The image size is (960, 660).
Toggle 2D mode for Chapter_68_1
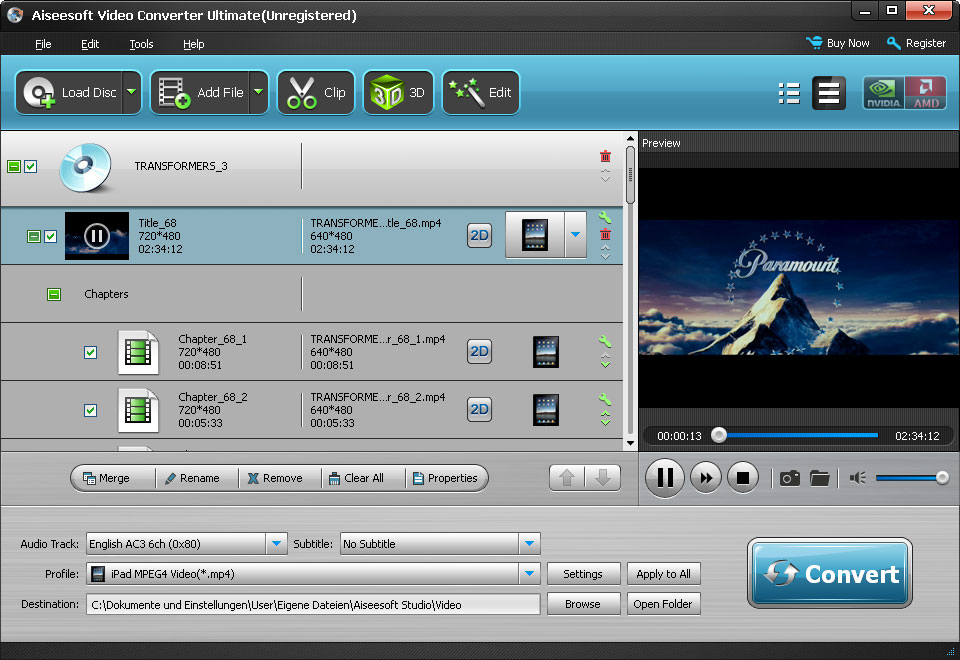pyautogui.click(x=479, y=351)
